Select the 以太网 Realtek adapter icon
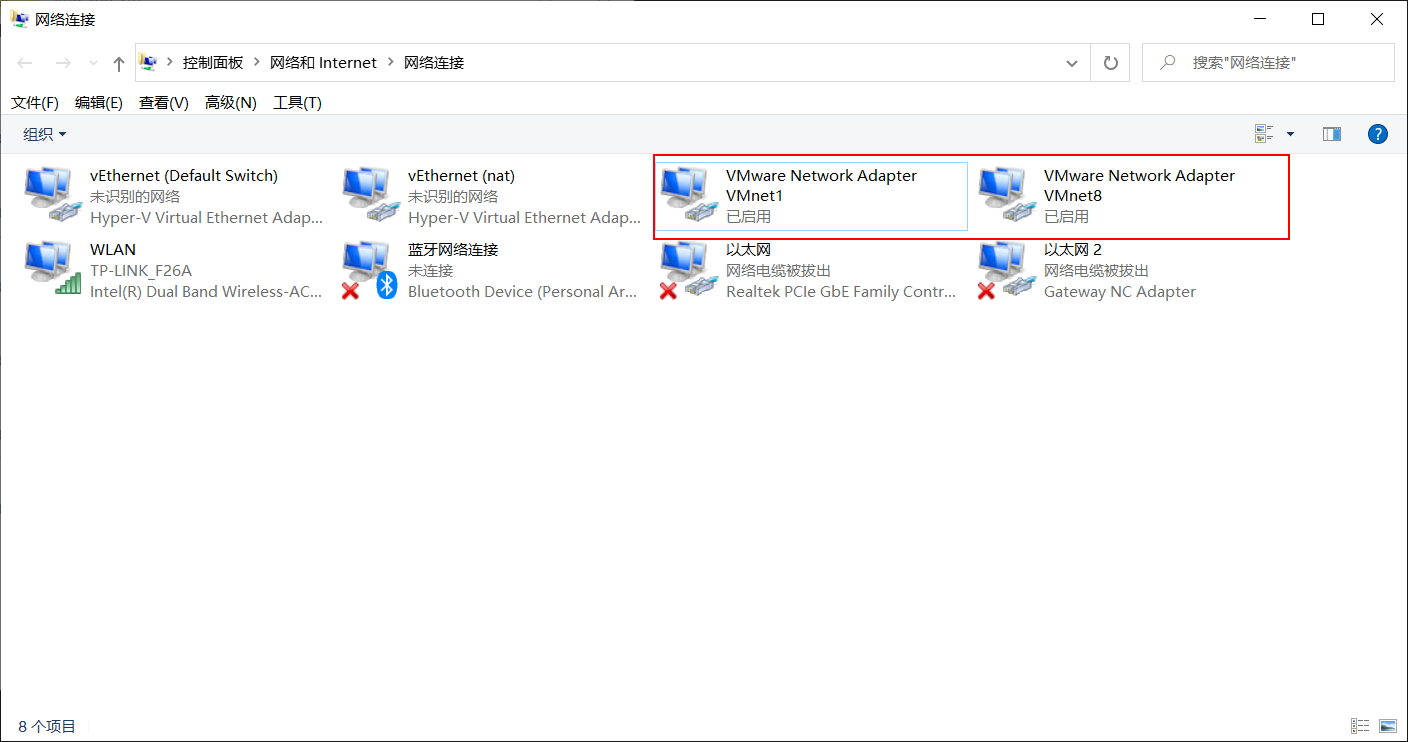Screen dimensions: 1408x742 [x=687, y=269]
